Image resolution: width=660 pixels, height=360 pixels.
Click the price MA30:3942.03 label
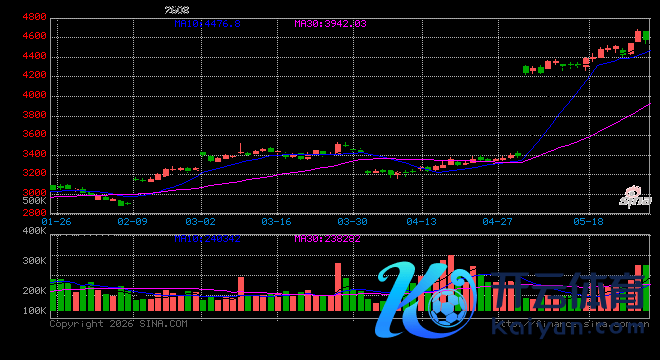[x=330, y=24]
